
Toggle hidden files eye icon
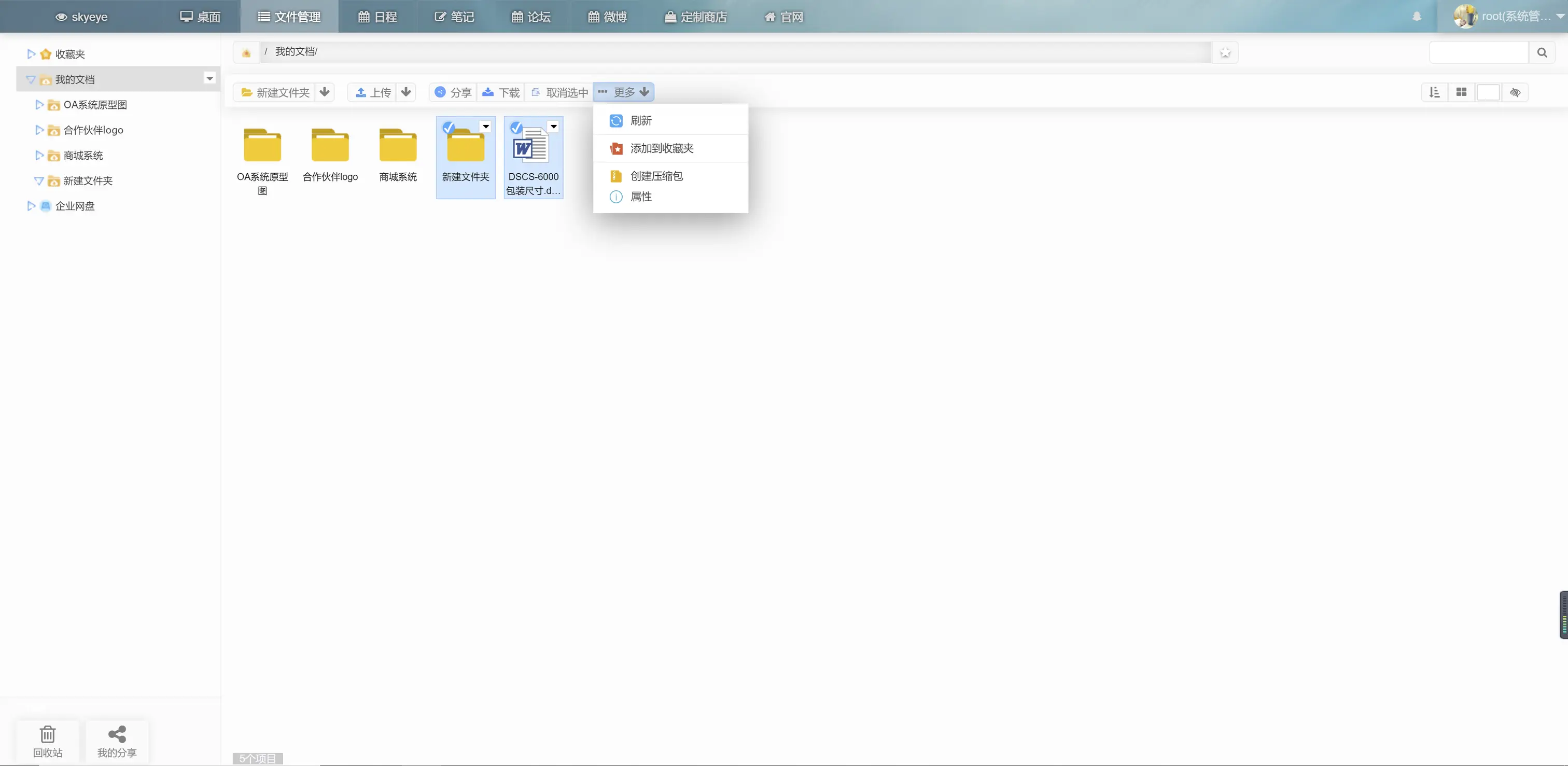coord(1515,92)
